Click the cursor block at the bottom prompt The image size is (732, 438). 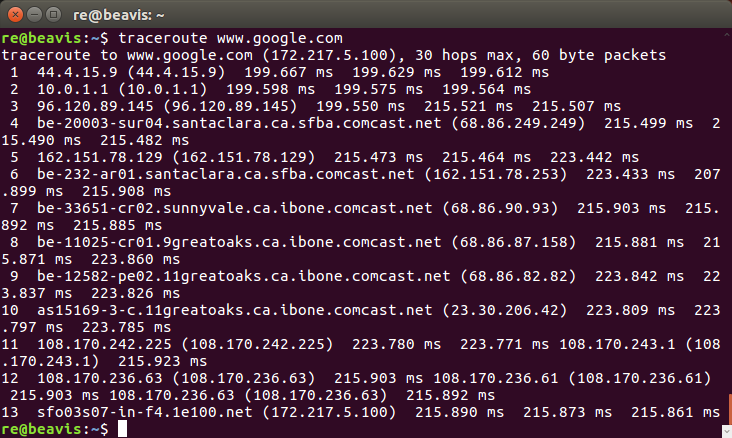122,429
